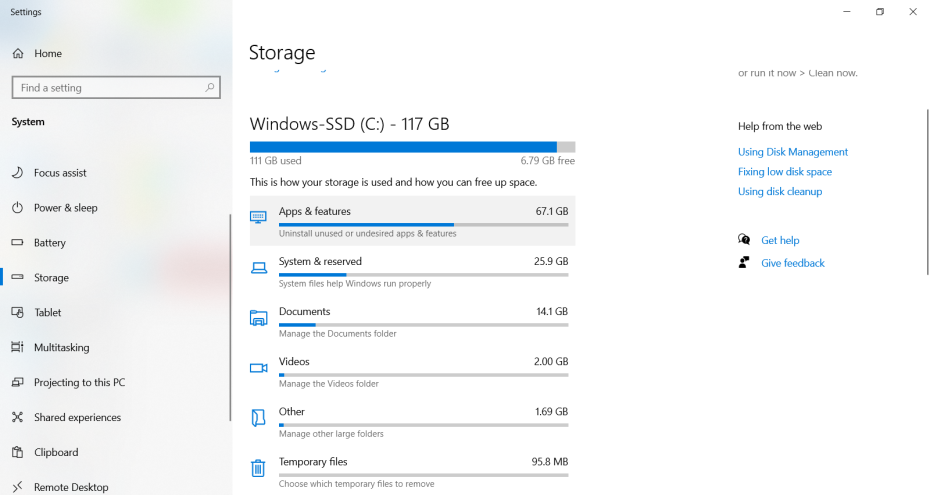Click the Clipboard icon in sidebar

coord(17,453)
